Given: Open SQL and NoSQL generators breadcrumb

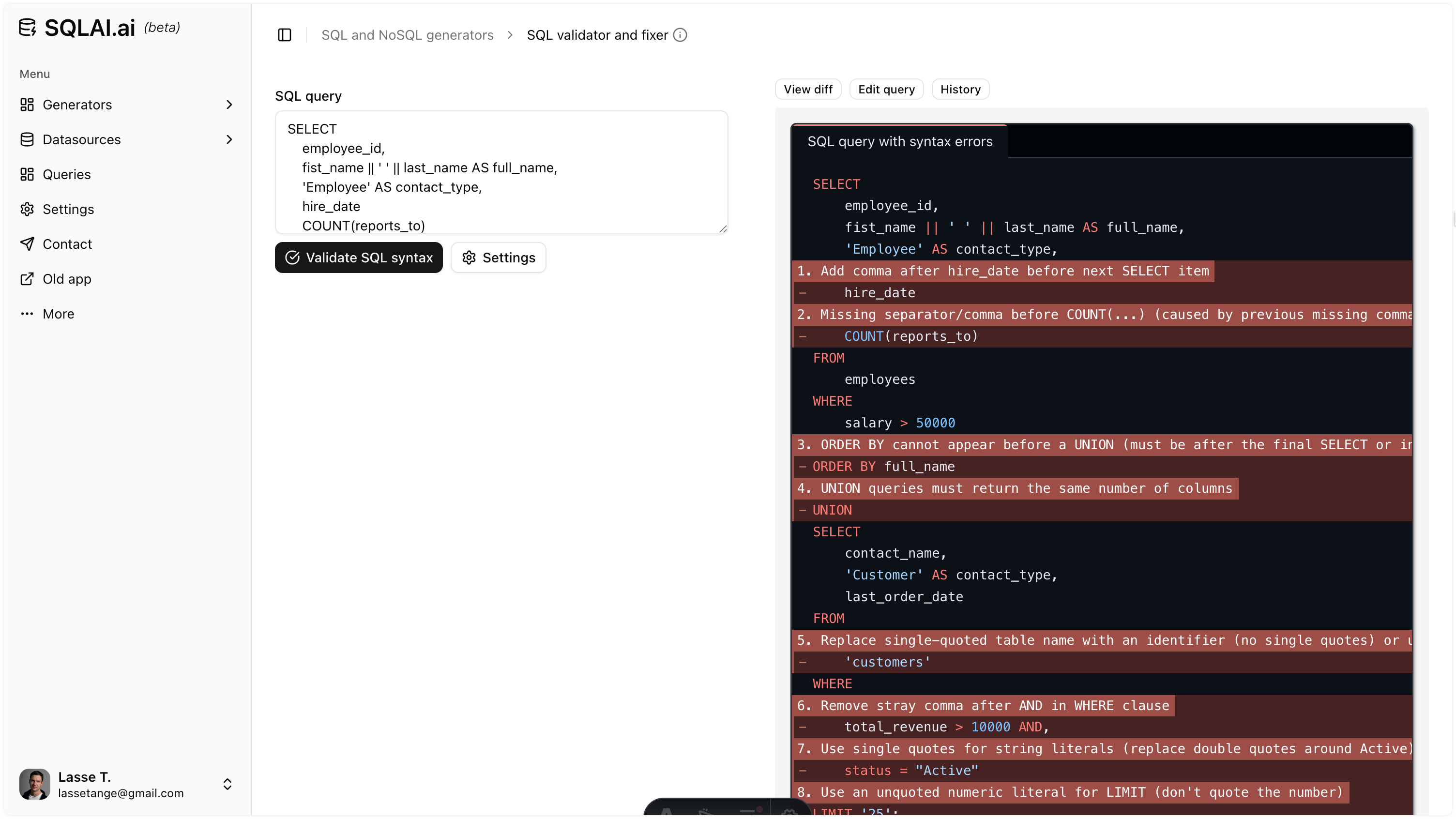Looking at the screenshot, I should (x=407, y=34).
